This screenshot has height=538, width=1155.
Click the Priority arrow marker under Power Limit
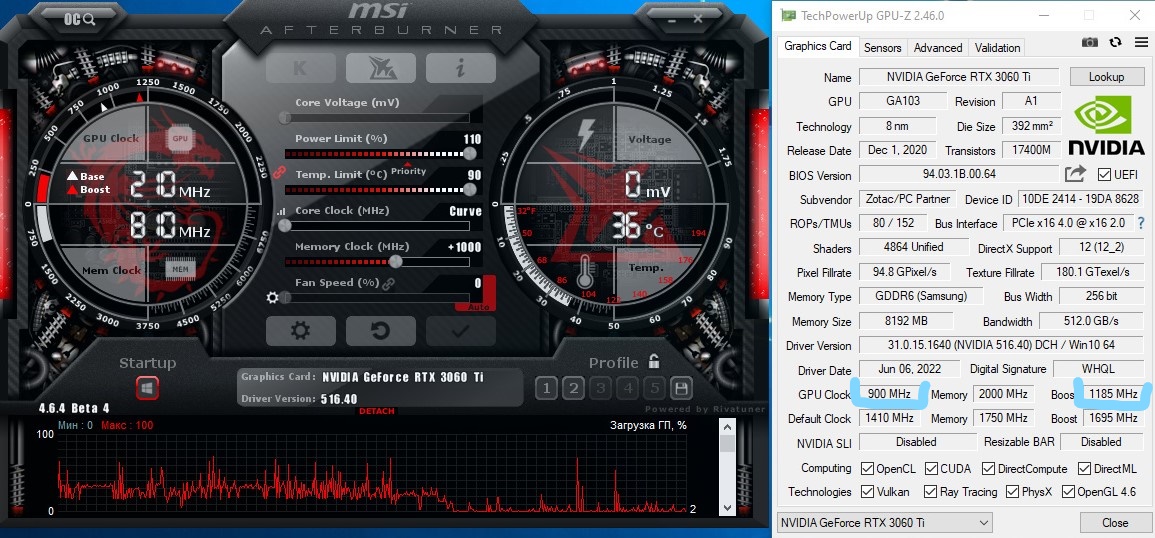coord(408,164)
